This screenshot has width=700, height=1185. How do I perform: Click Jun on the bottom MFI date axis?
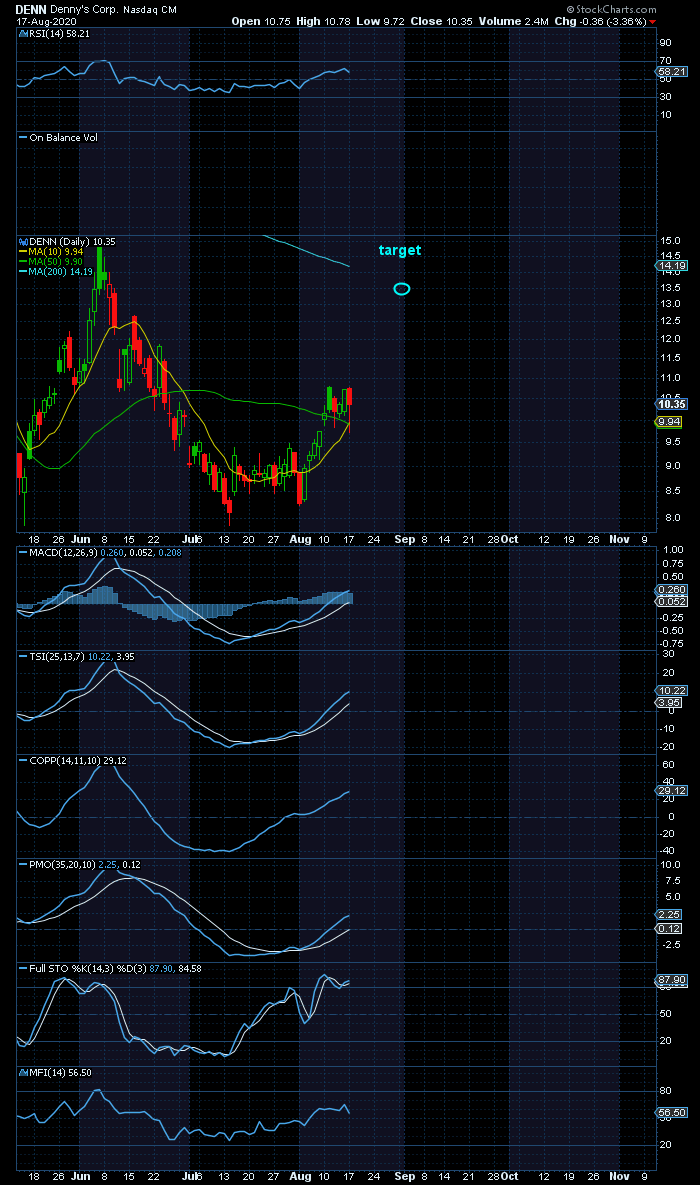(81, 1176)
